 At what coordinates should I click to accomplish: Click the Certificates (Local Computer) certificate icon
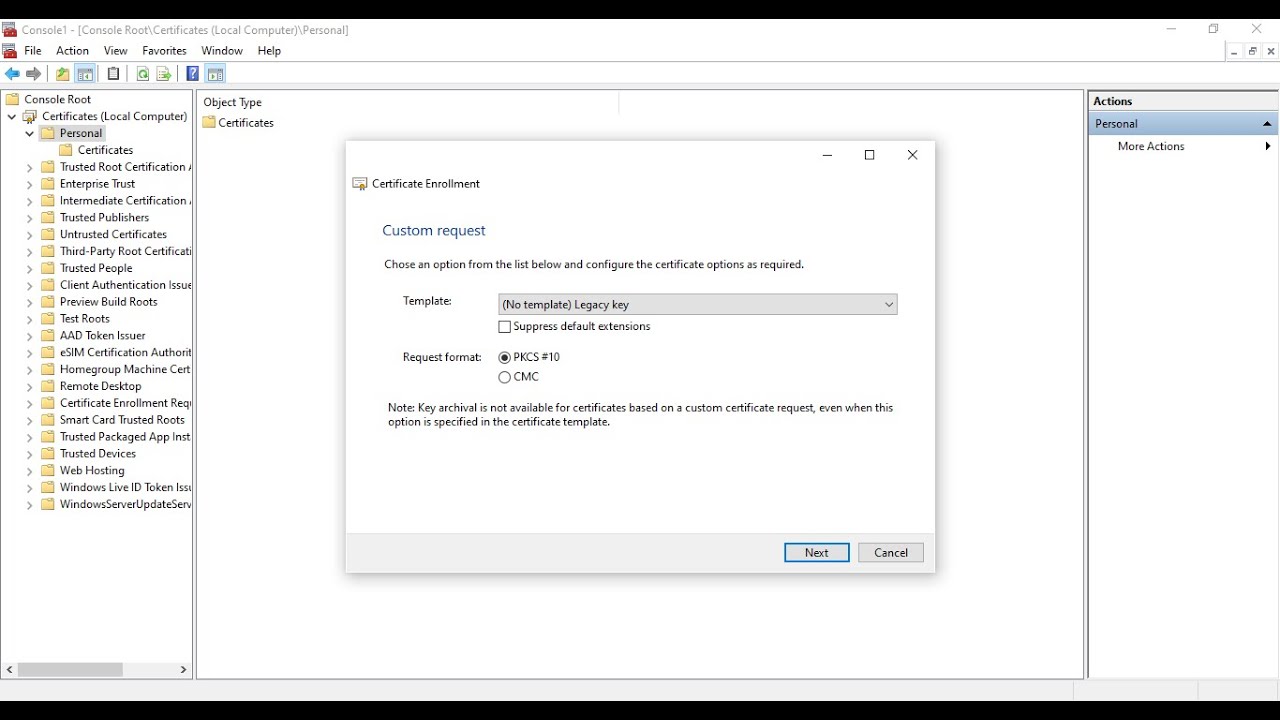[30, 116]
